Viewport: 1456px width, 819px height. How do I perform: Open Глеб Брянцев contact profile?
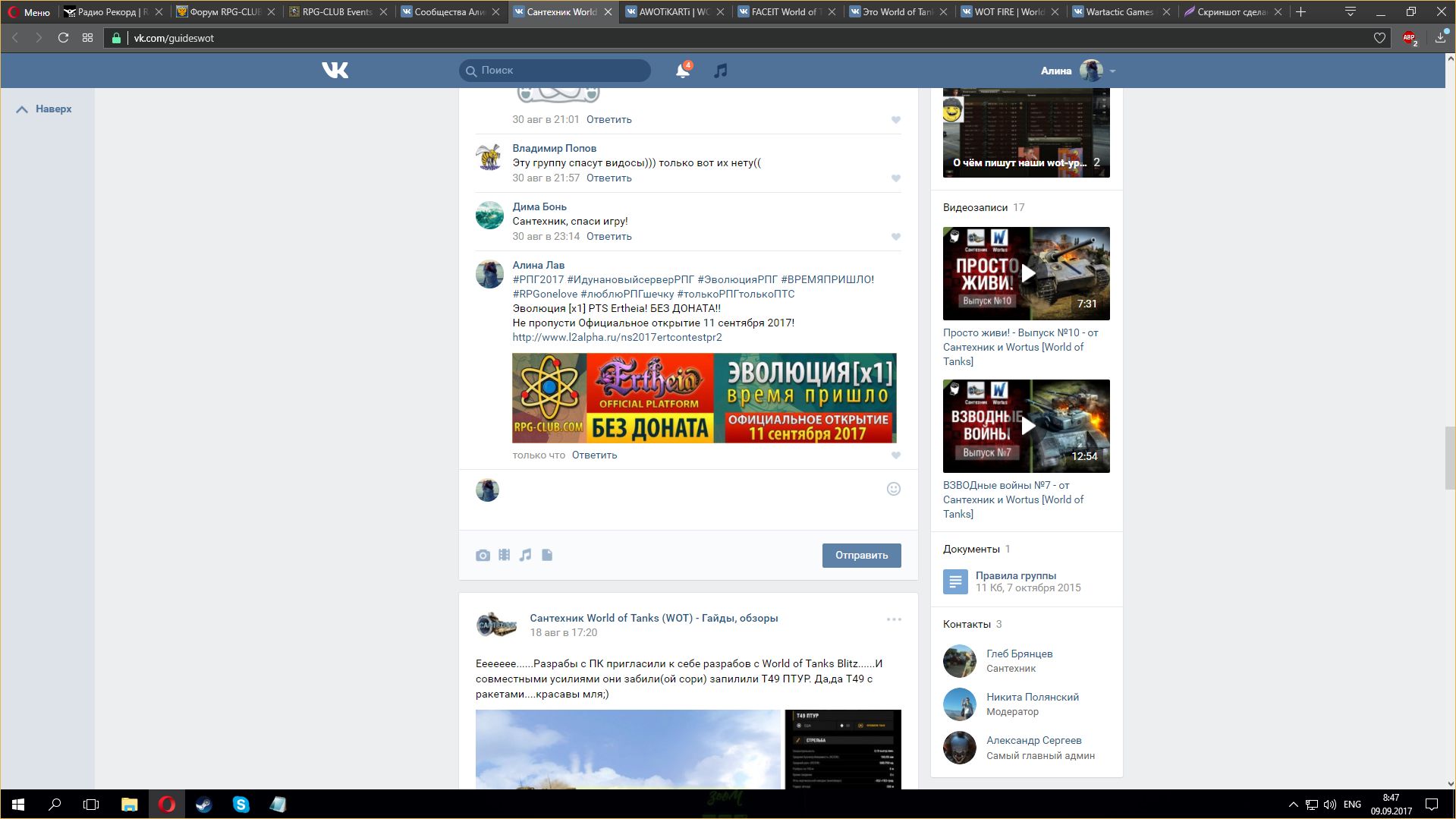pos(1019,654)
